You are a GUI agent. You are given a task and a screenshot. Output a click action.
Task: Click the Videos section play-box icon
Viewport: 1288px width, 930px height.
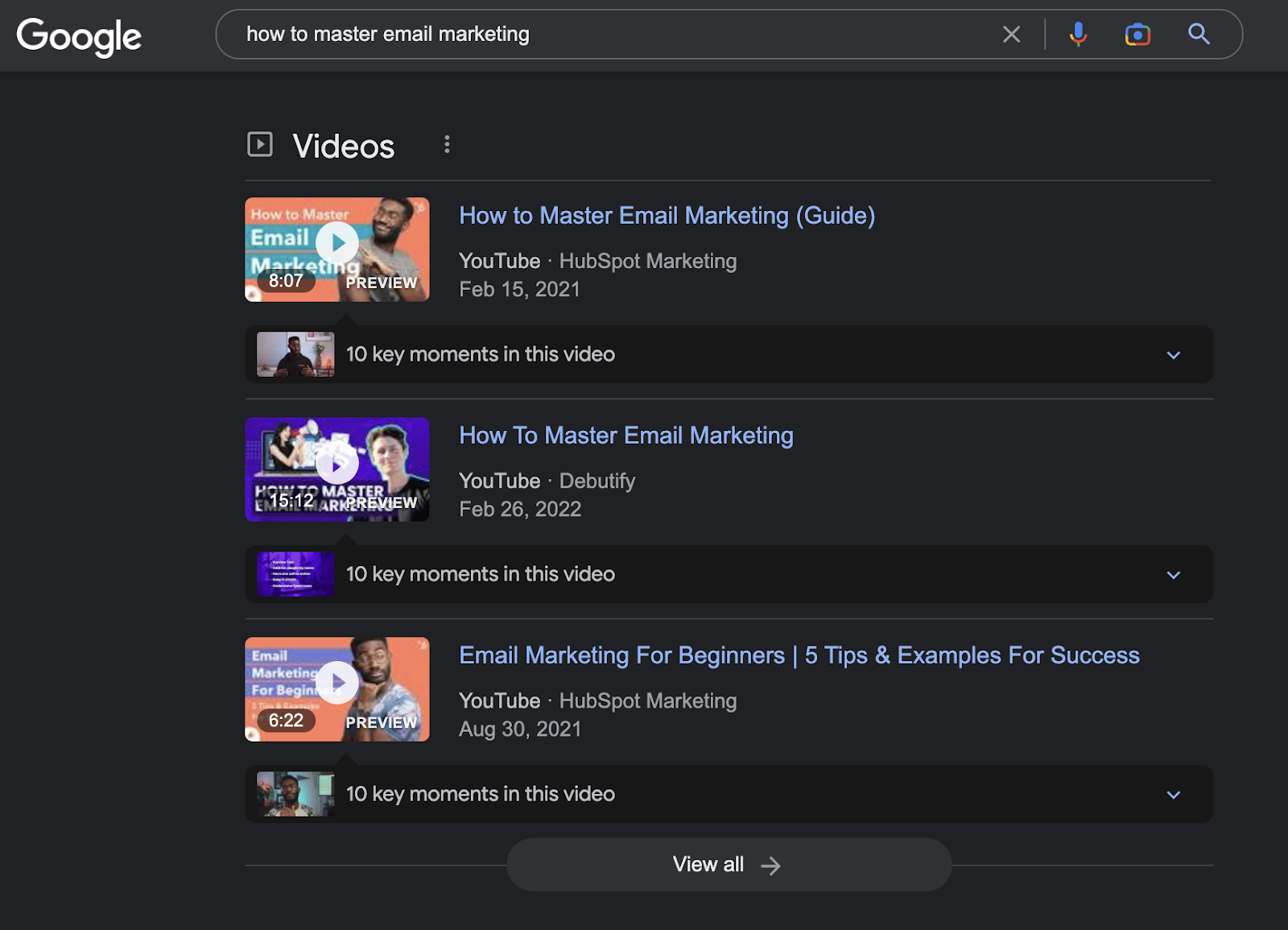(260, 144)
